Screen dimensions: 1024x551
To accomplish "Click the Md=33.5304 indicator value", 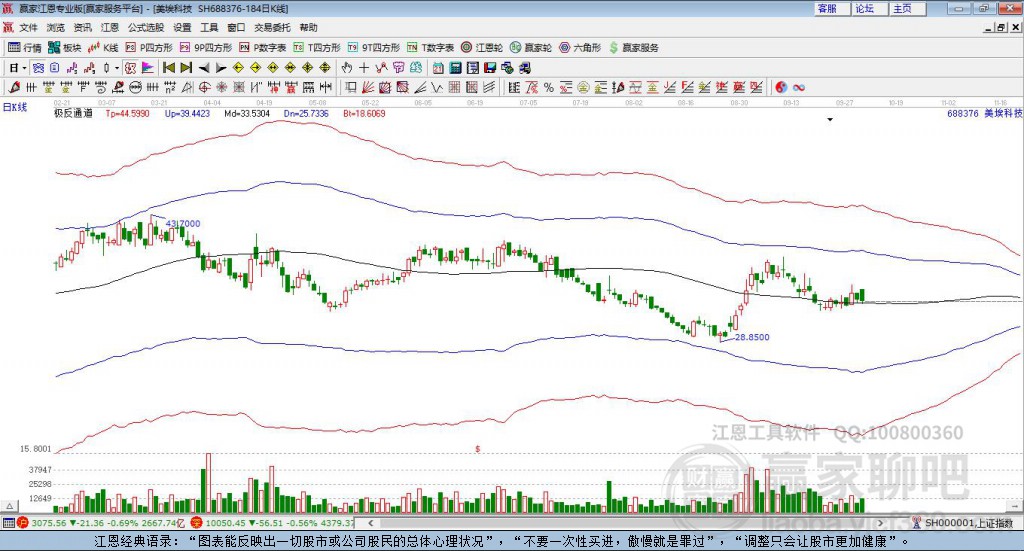I will [247, 114].
